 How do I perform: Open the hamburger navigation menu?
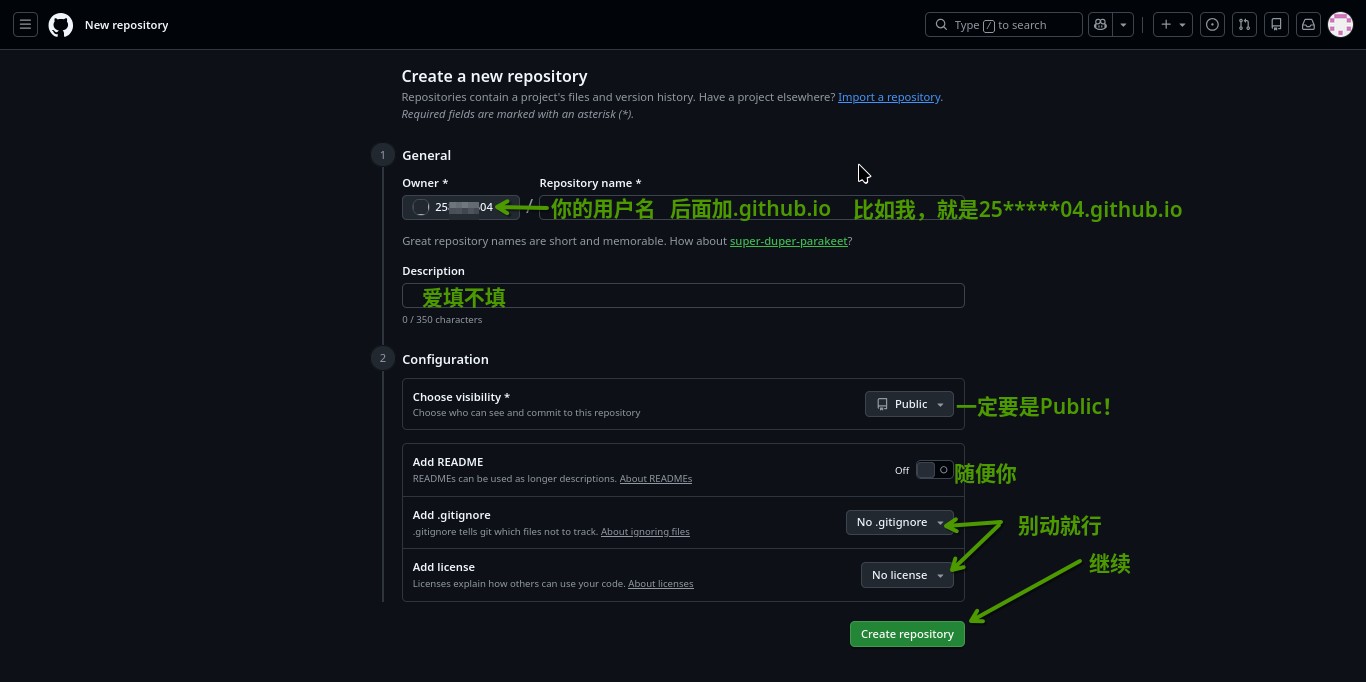(25, 25)
